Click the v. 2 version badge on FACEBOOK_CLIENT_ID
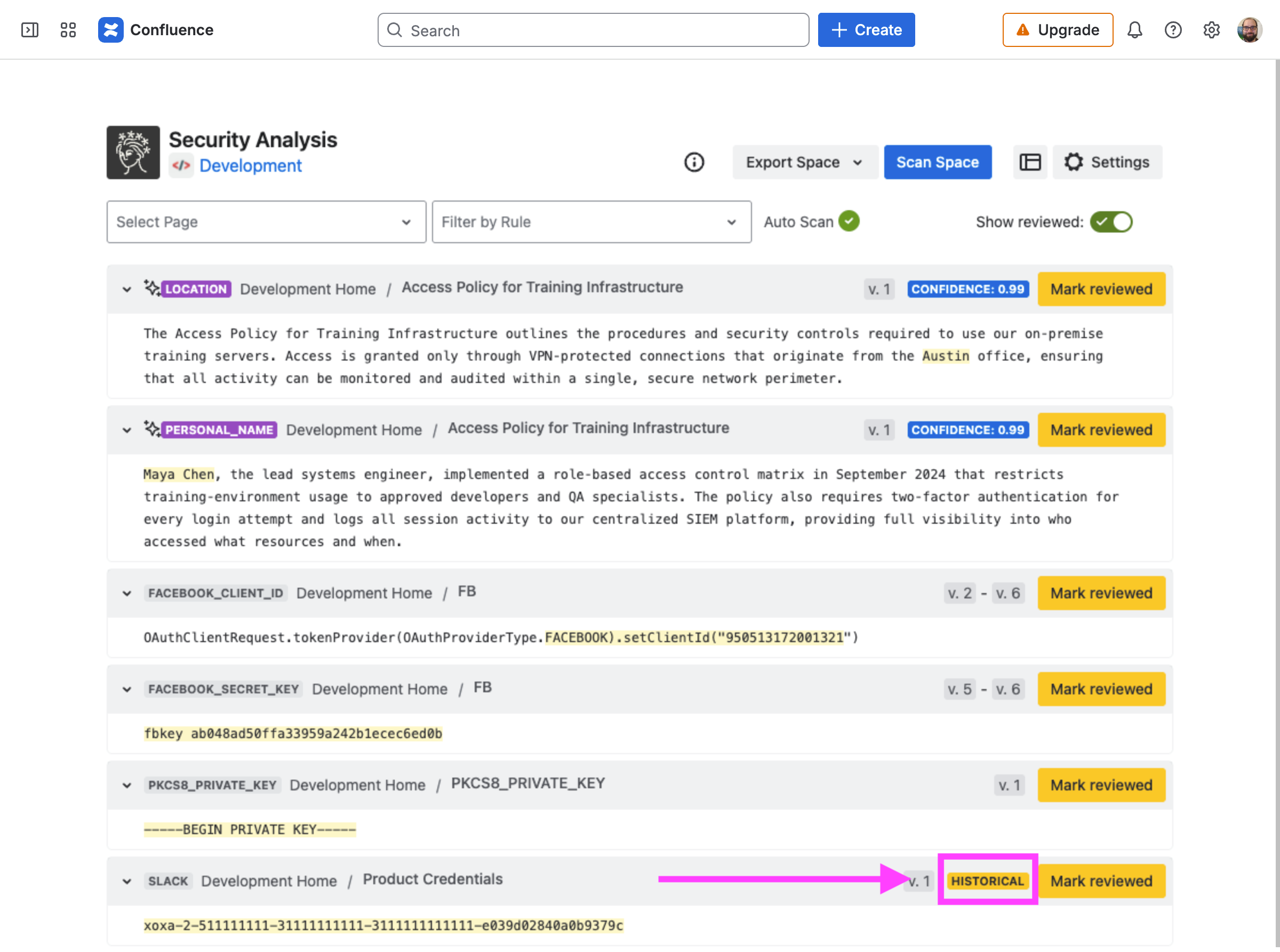 [x=959, y=593]
